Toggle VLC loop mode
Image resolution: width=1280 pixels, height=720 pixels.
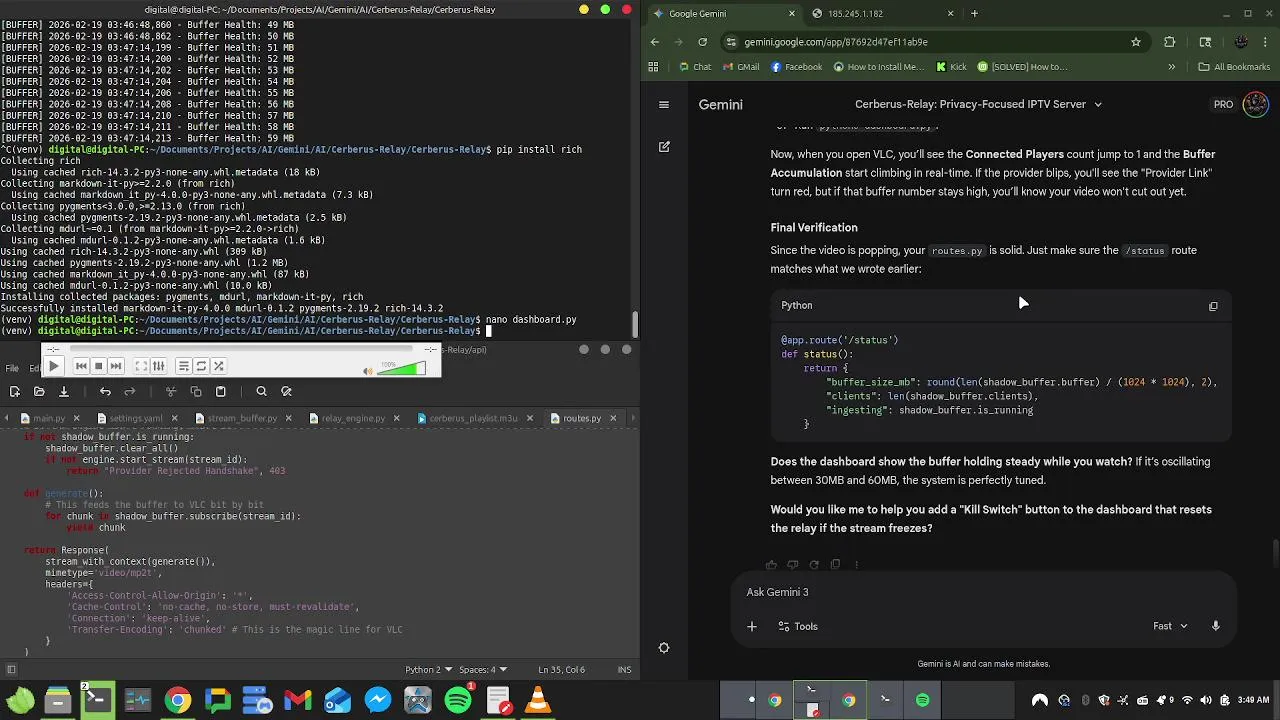[x=201, y=366]
